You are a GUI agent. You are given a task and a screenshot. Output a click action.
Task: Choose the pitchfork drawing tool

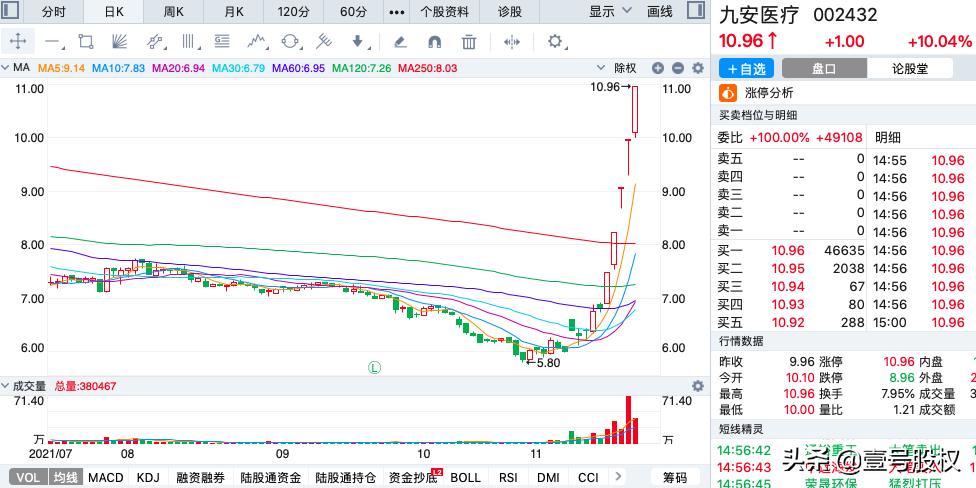point(323,42)
